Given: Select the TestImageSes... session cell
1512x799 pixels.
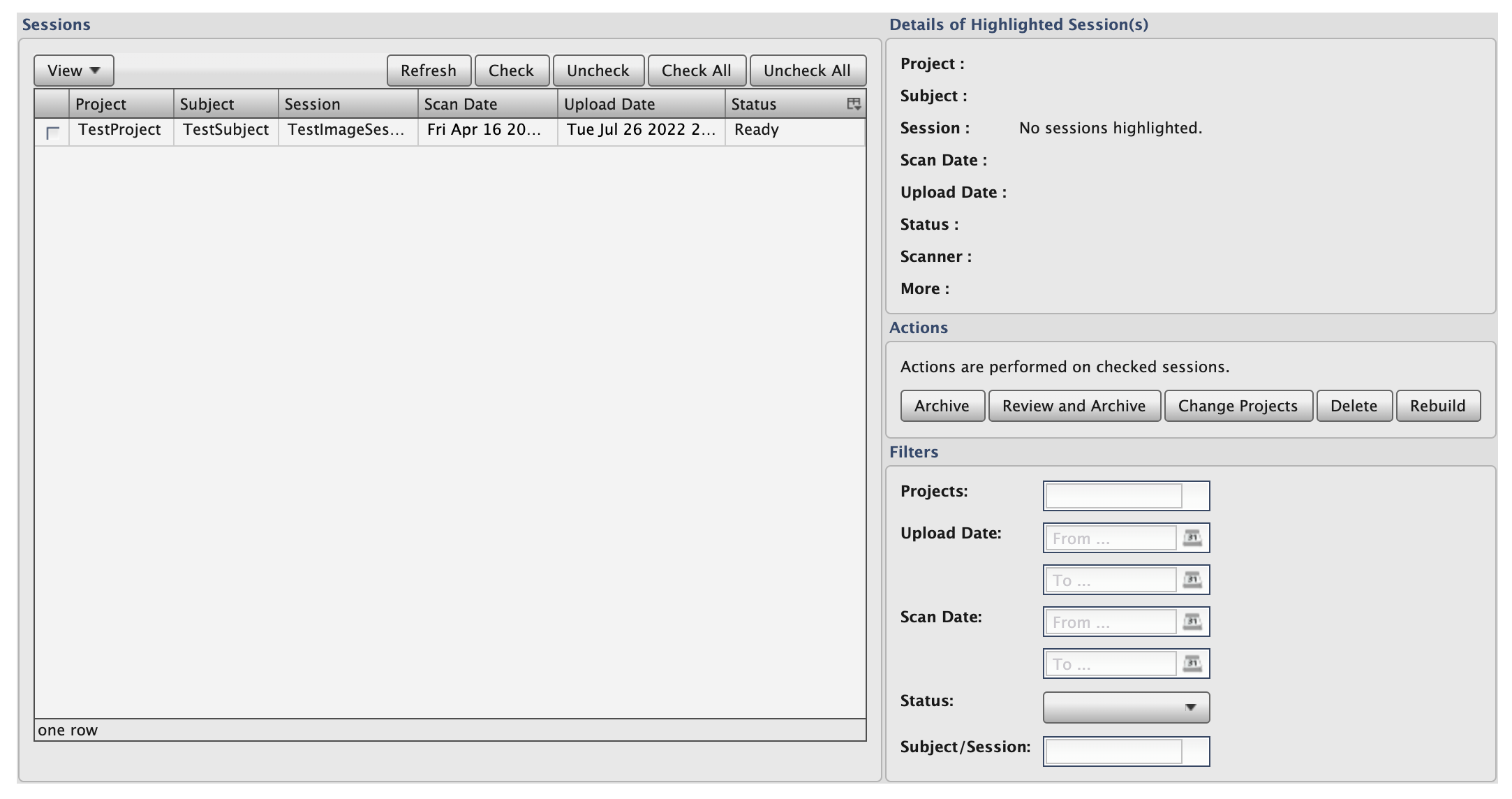Looking at the screenshot, I should pos(347,130).
